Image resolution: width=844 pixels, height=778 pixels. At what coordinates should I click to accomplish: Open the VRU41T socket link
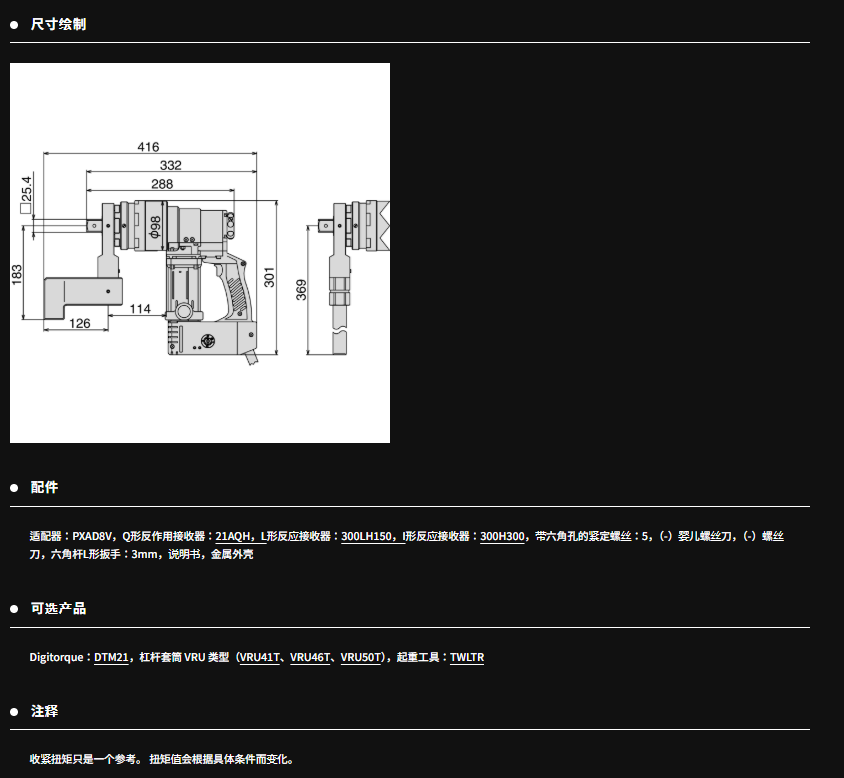pos(261,657)
